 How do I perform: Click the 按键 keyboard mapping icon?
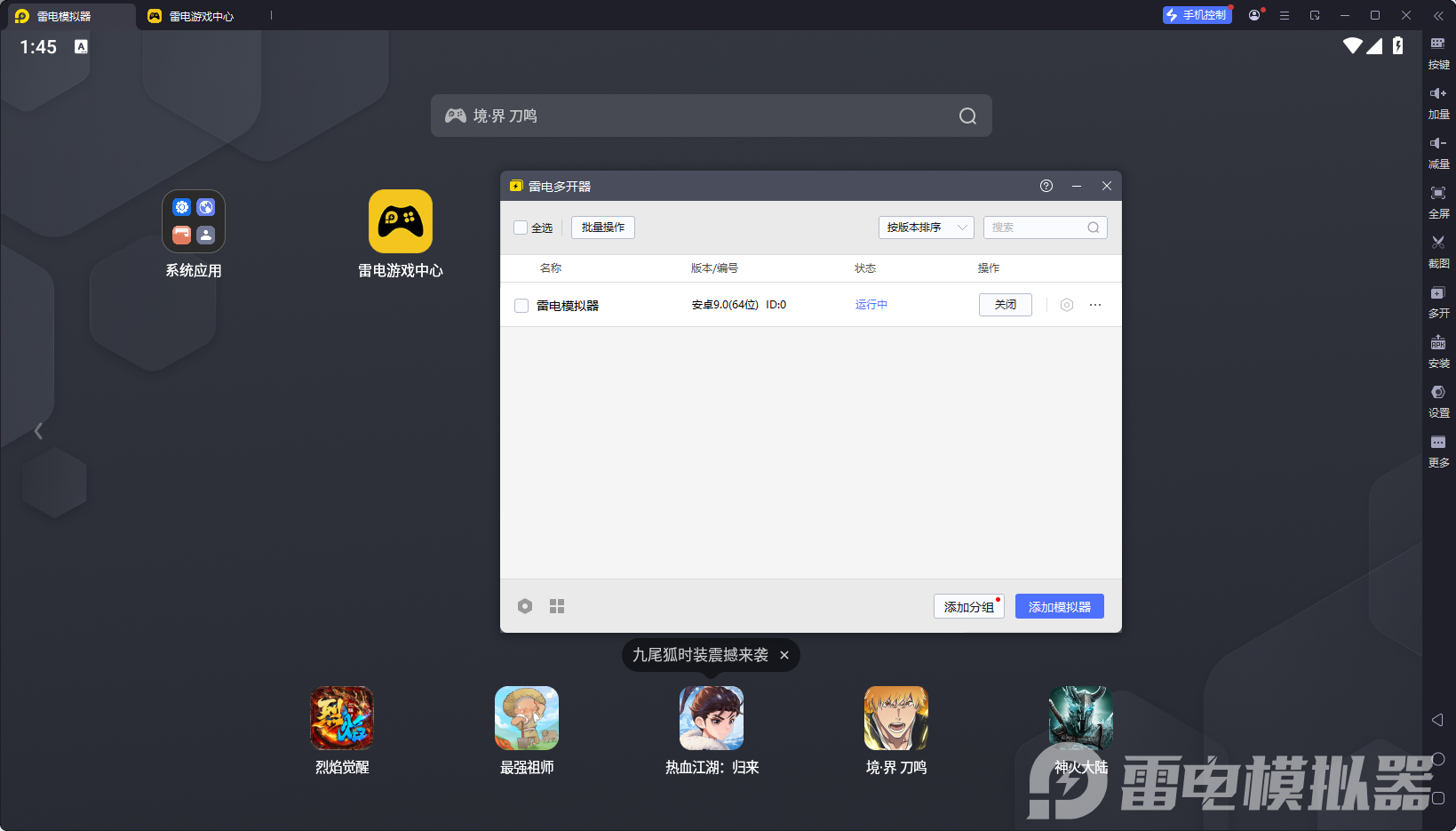pyautogui.click(x=1437, y=44)
